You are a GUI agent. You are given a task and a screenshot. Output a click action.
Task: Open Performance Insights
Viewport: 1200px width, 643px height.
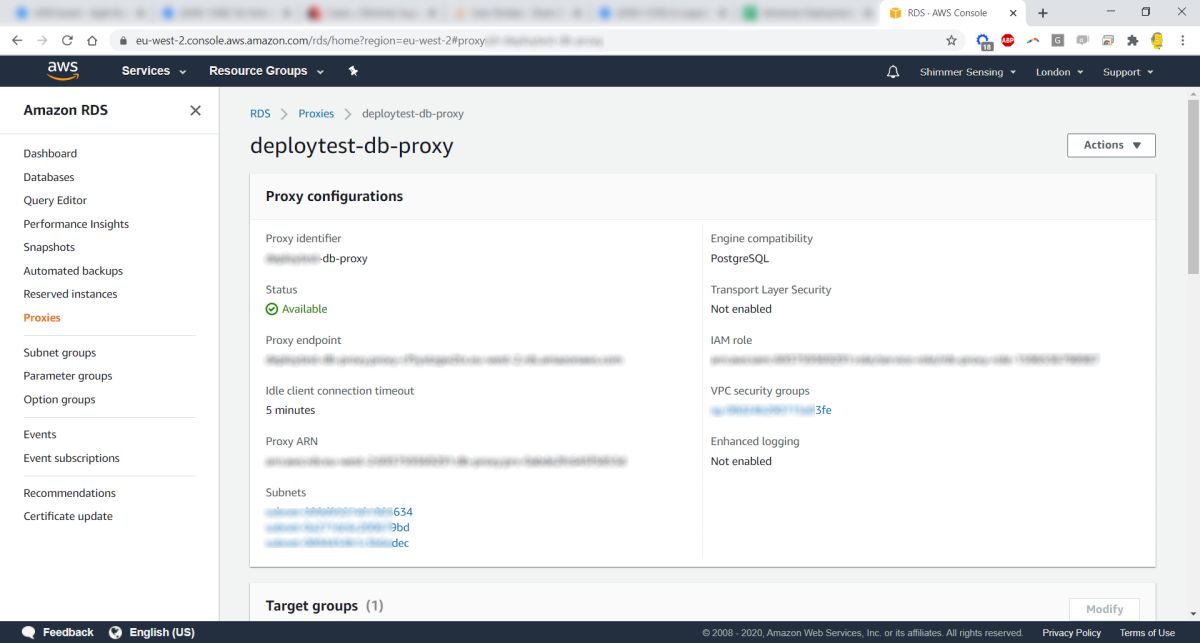[x=76, y=224]
